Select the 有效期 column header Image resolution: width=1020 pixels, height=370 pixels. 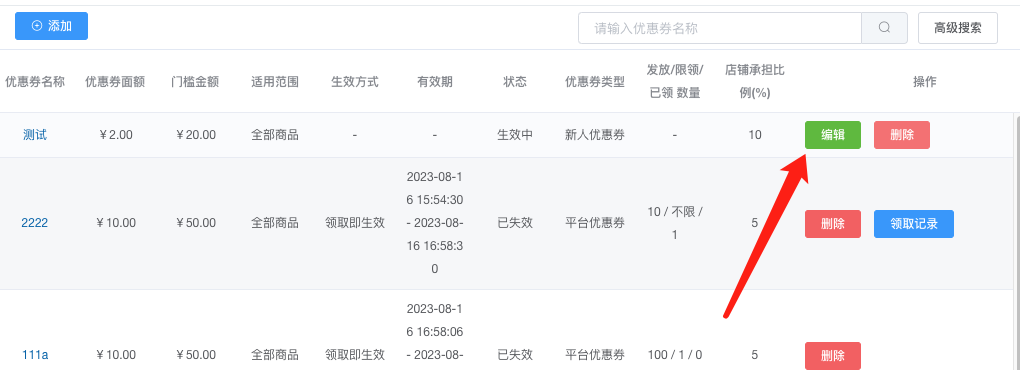coord(435,82)
